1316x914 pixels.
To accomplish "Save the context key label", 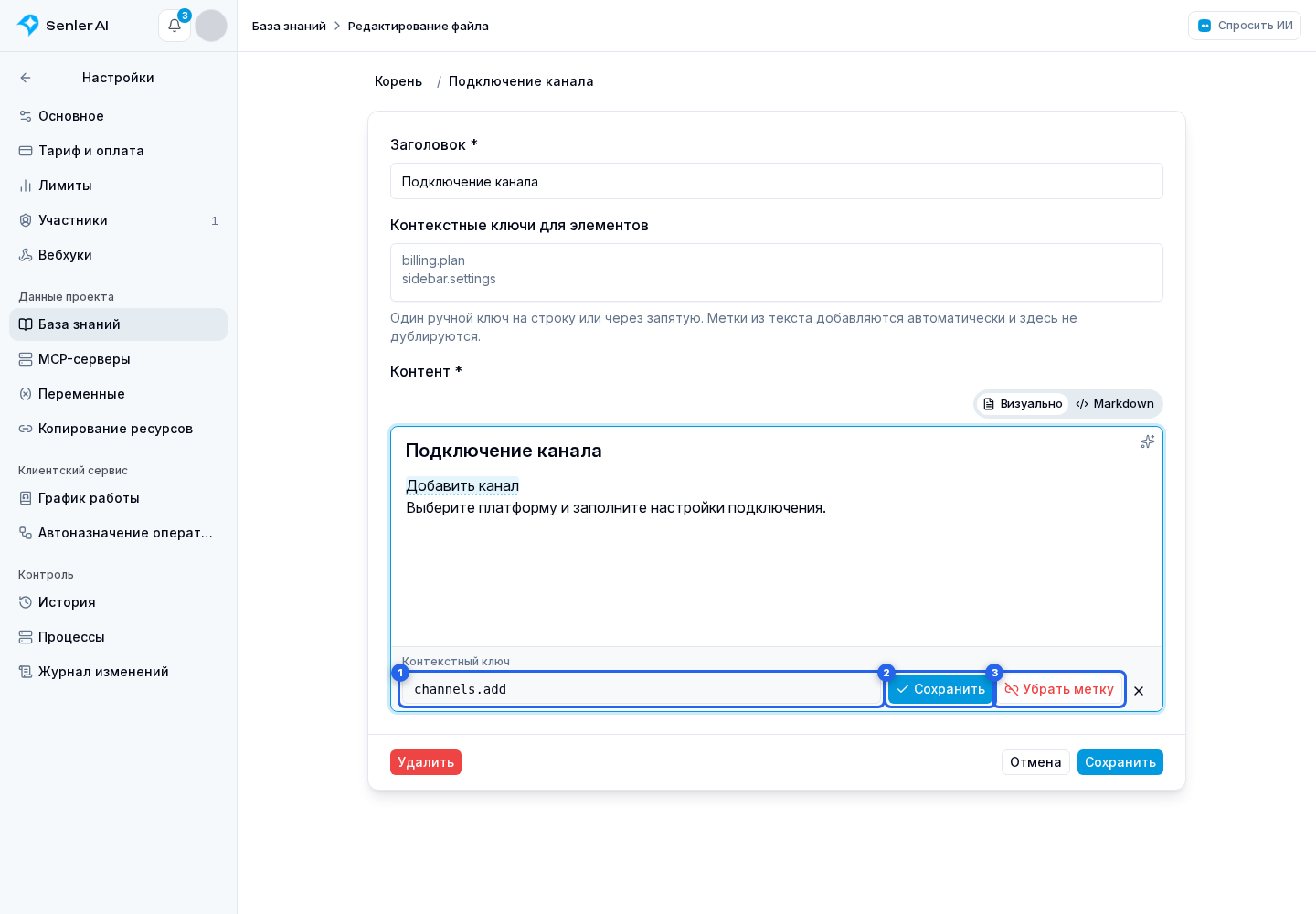I will (x=940, y=689).
